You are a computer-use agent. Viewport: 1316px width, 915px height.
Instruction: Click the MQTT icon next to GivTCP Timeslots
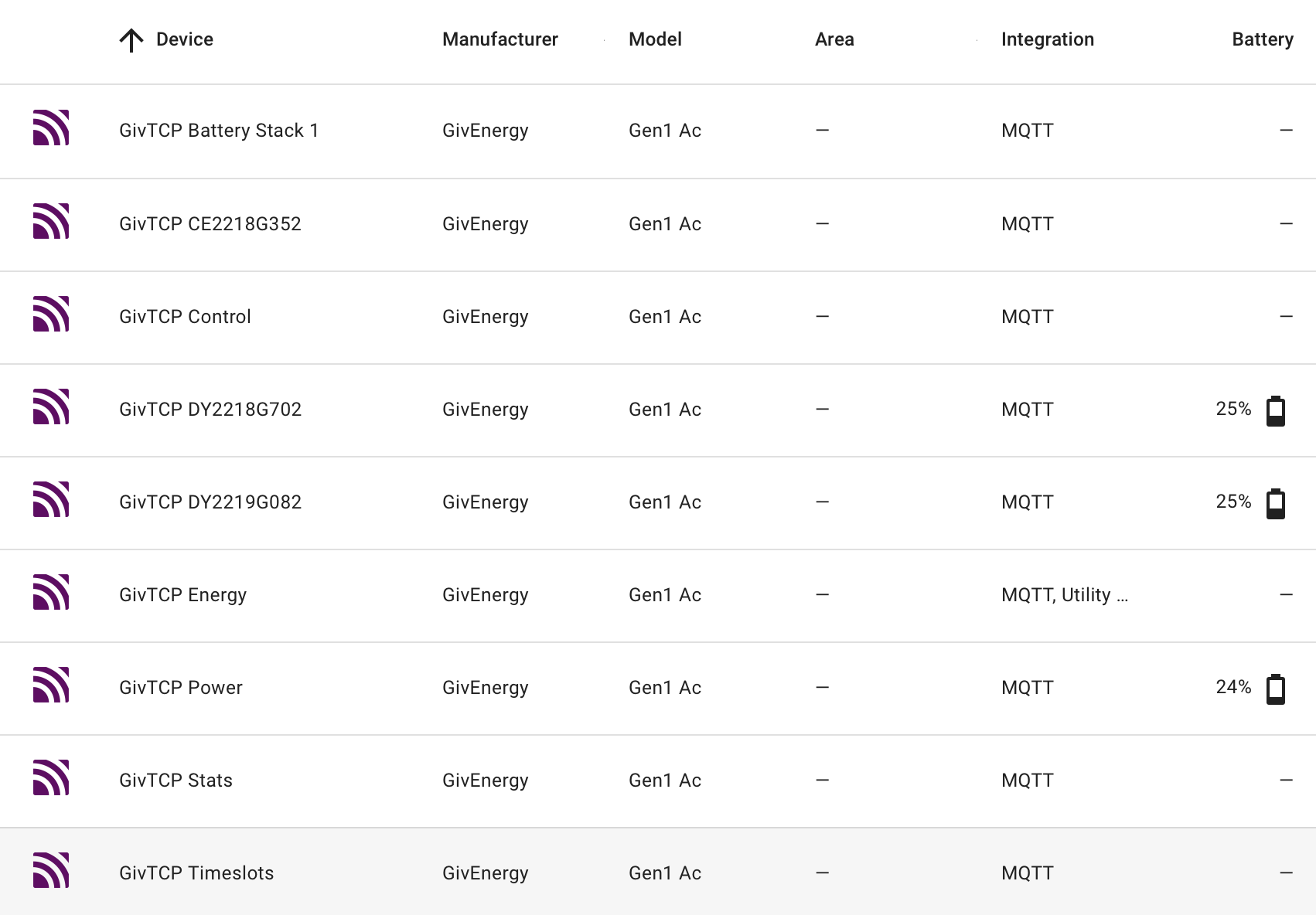51,870
